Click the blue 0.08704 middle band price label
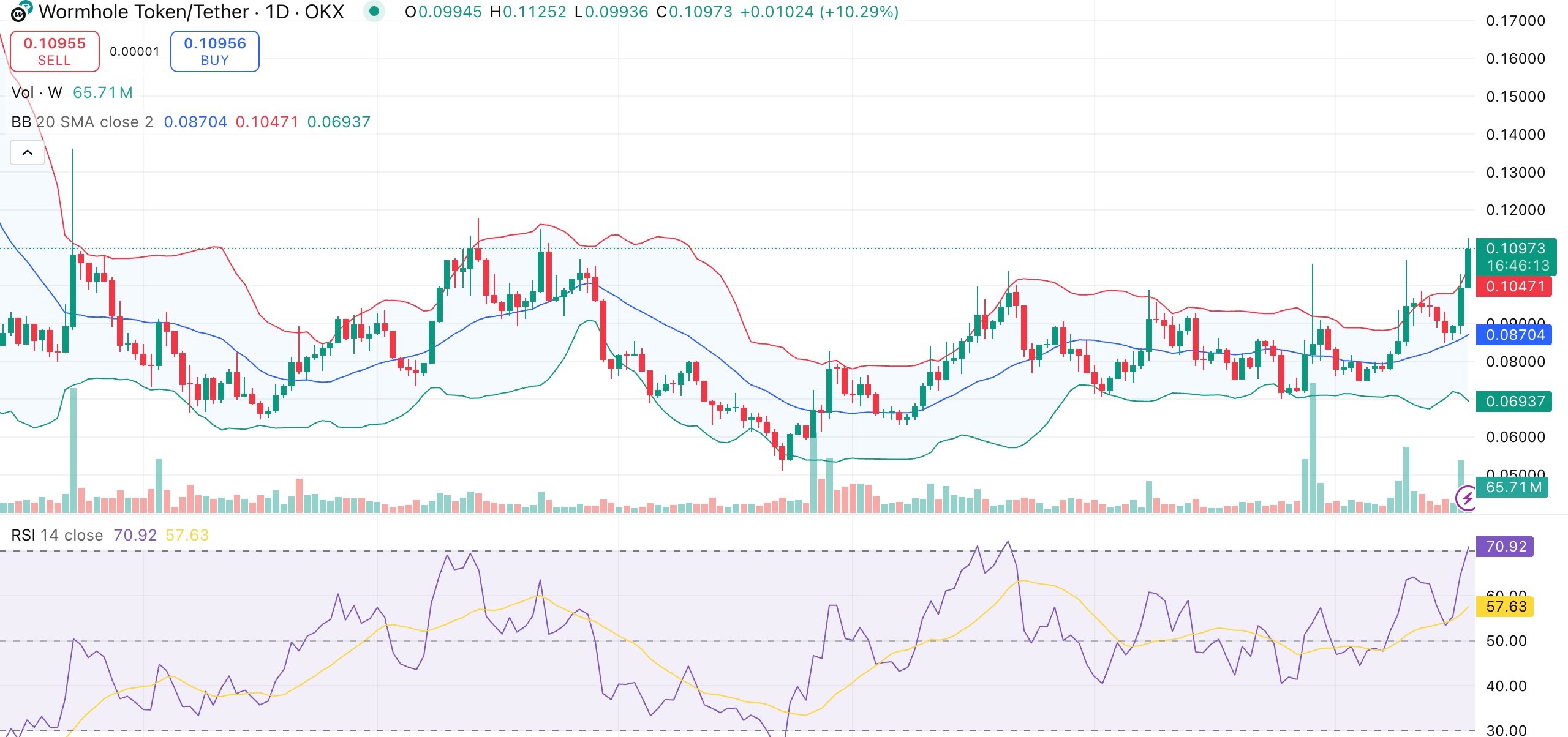Screen dimensions: 1568x737 click(x=1514, y=335)
